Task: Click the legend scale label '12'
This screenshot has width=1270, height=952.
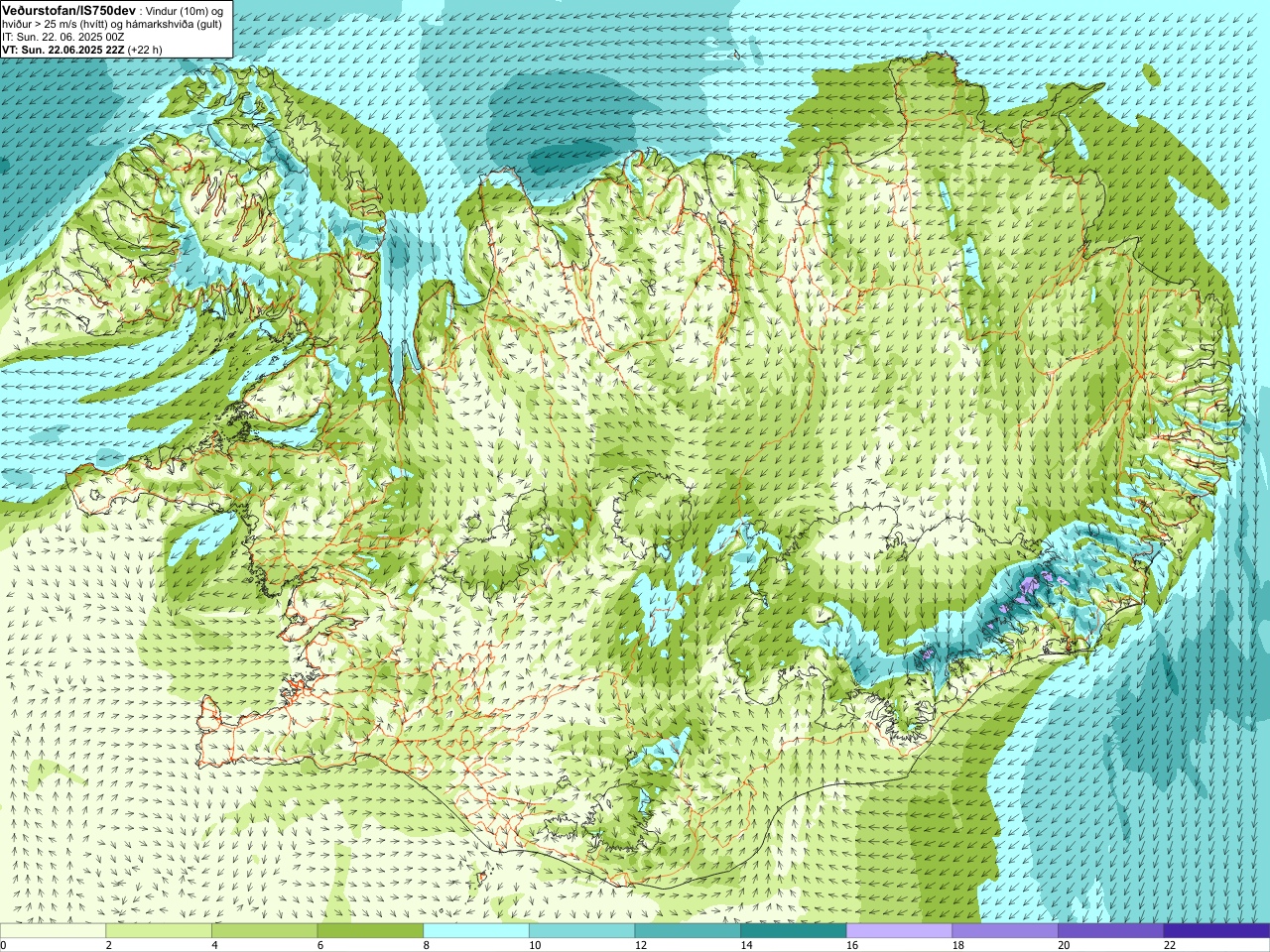Action: (641, 945)
